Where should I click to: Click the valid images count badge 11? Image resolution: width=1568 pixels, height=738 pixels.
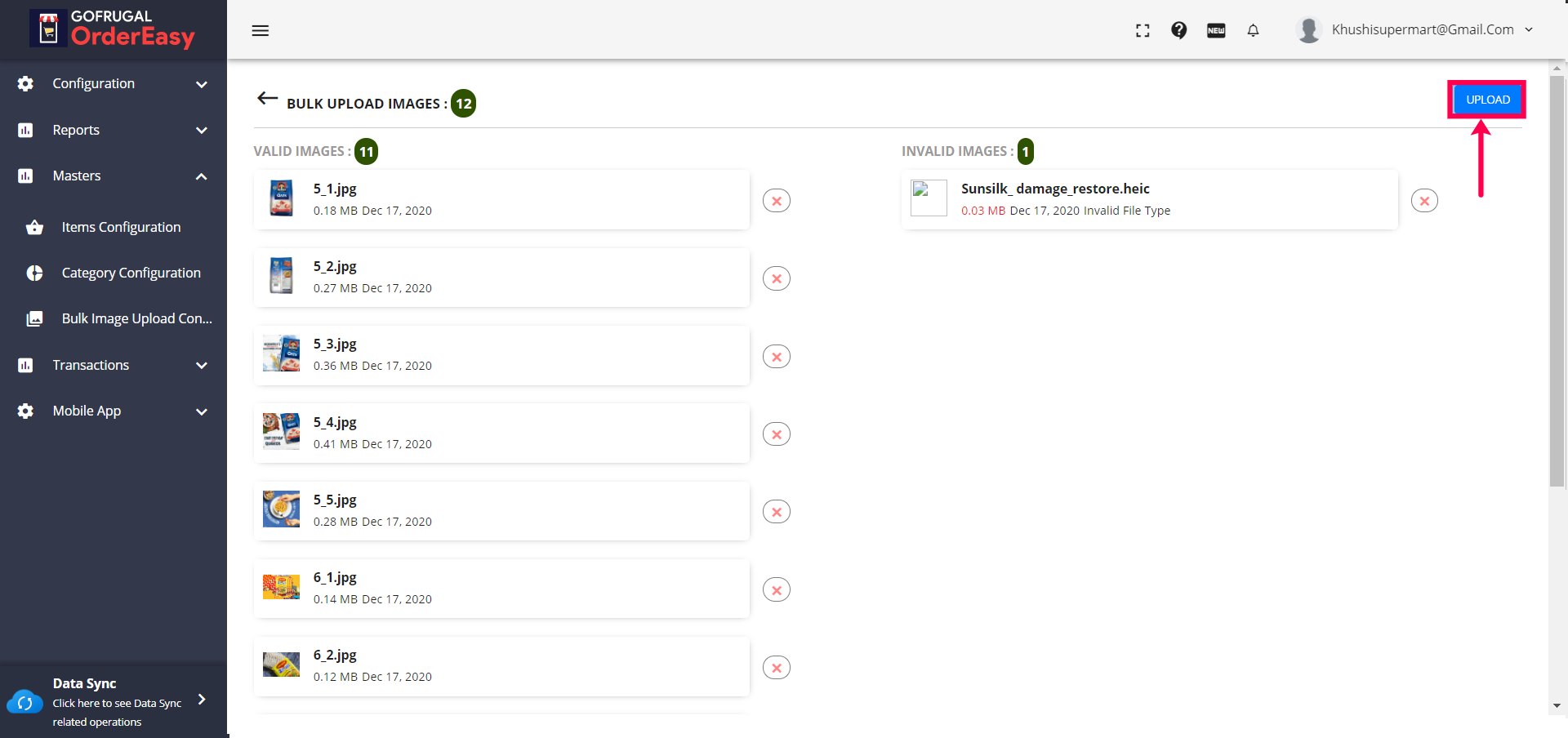[367, 152]
